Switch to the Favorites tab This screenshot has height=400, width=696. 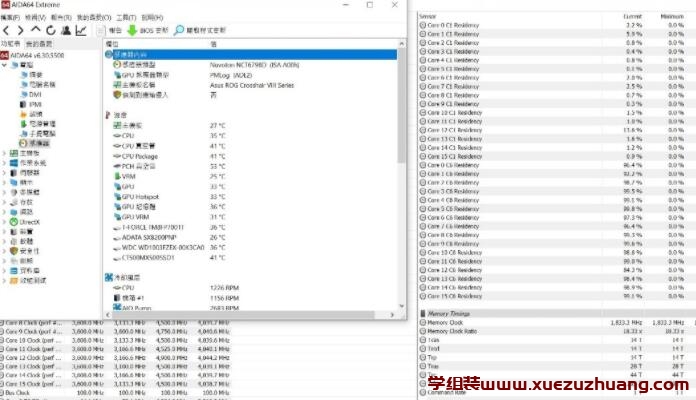click(39, 44)
